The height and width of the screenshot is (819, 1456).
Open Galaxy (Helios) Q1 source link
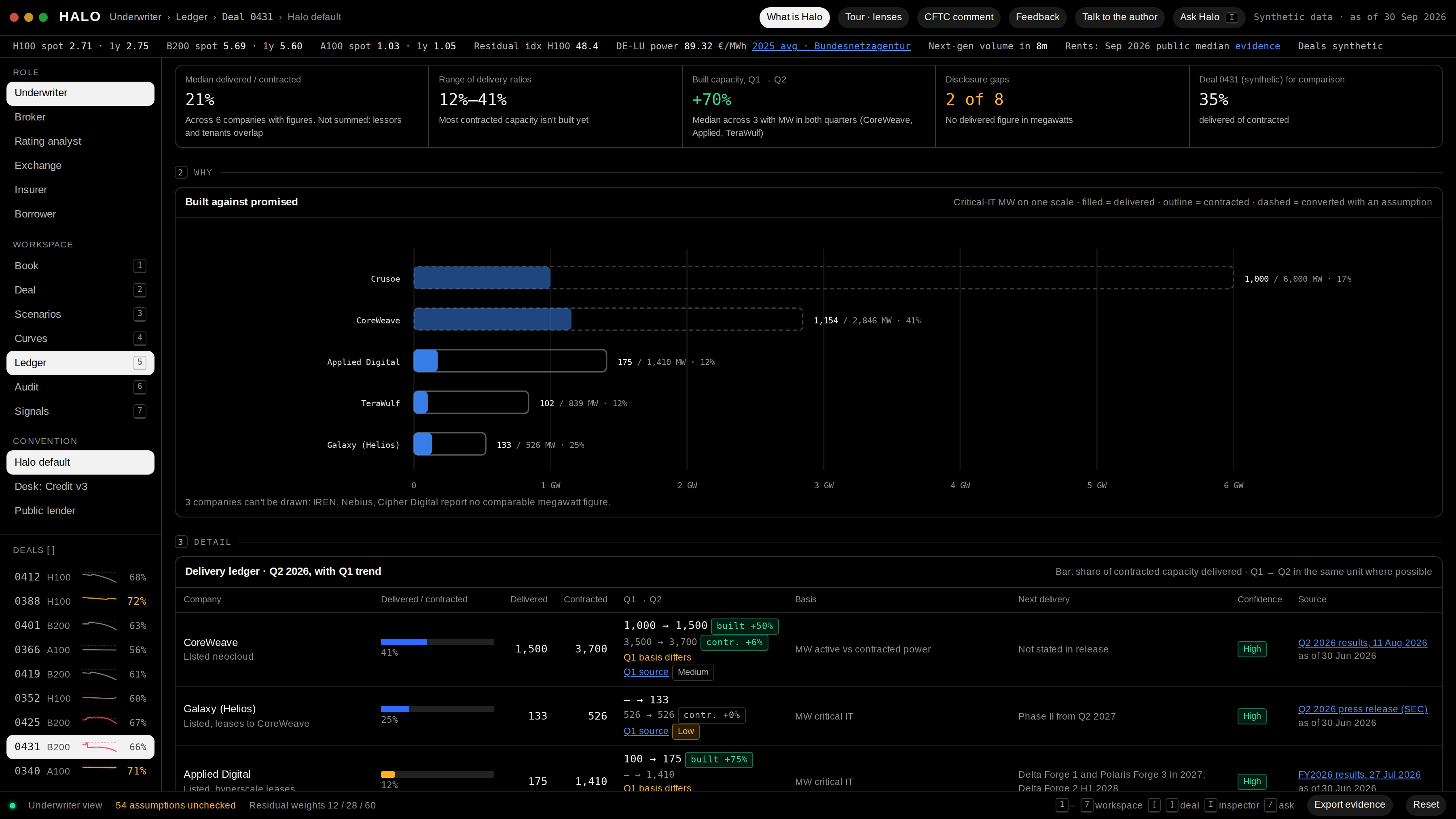645,731
